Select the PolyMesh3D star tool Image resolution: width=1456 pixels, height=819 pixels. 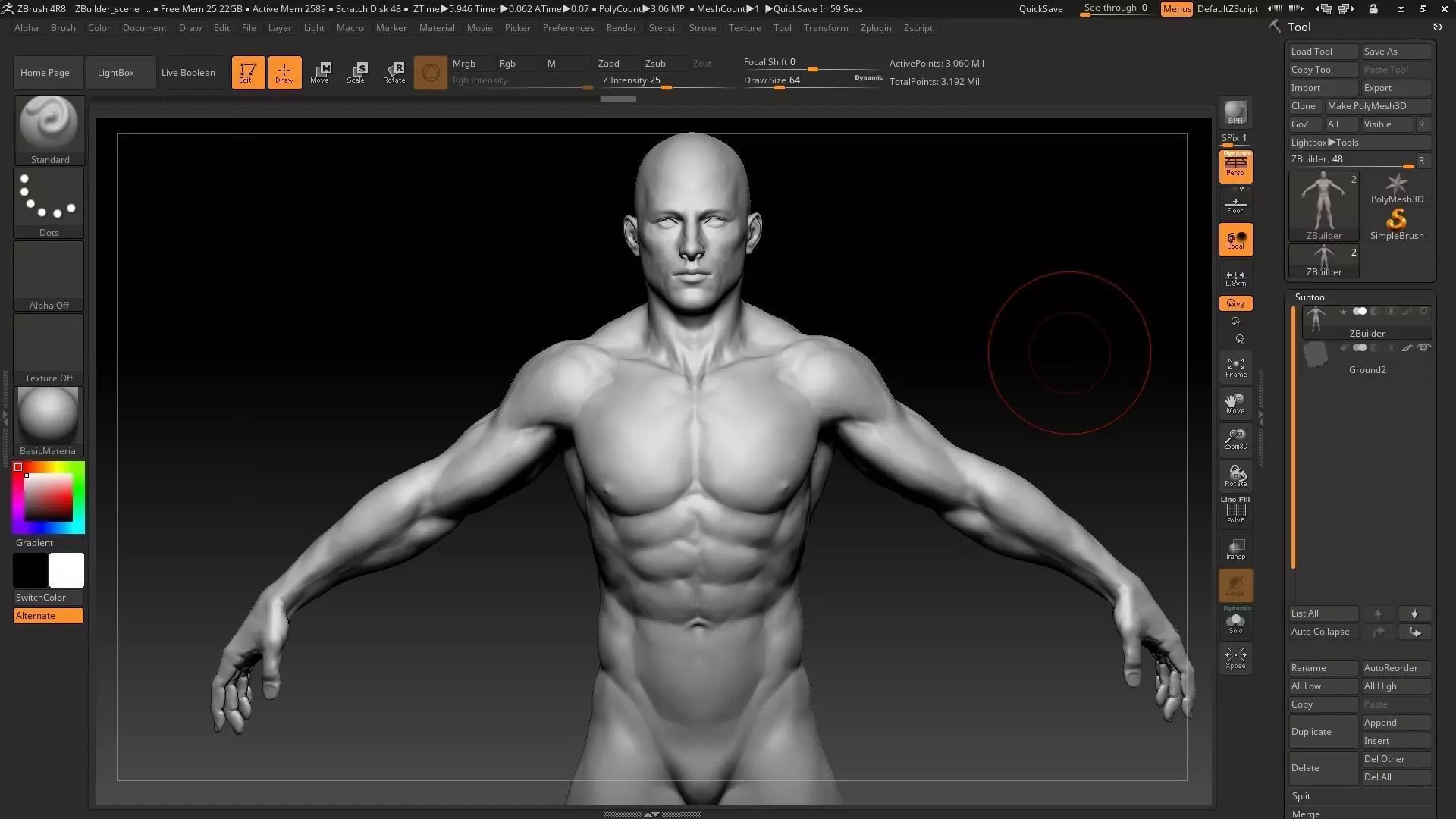point(1397,189)
